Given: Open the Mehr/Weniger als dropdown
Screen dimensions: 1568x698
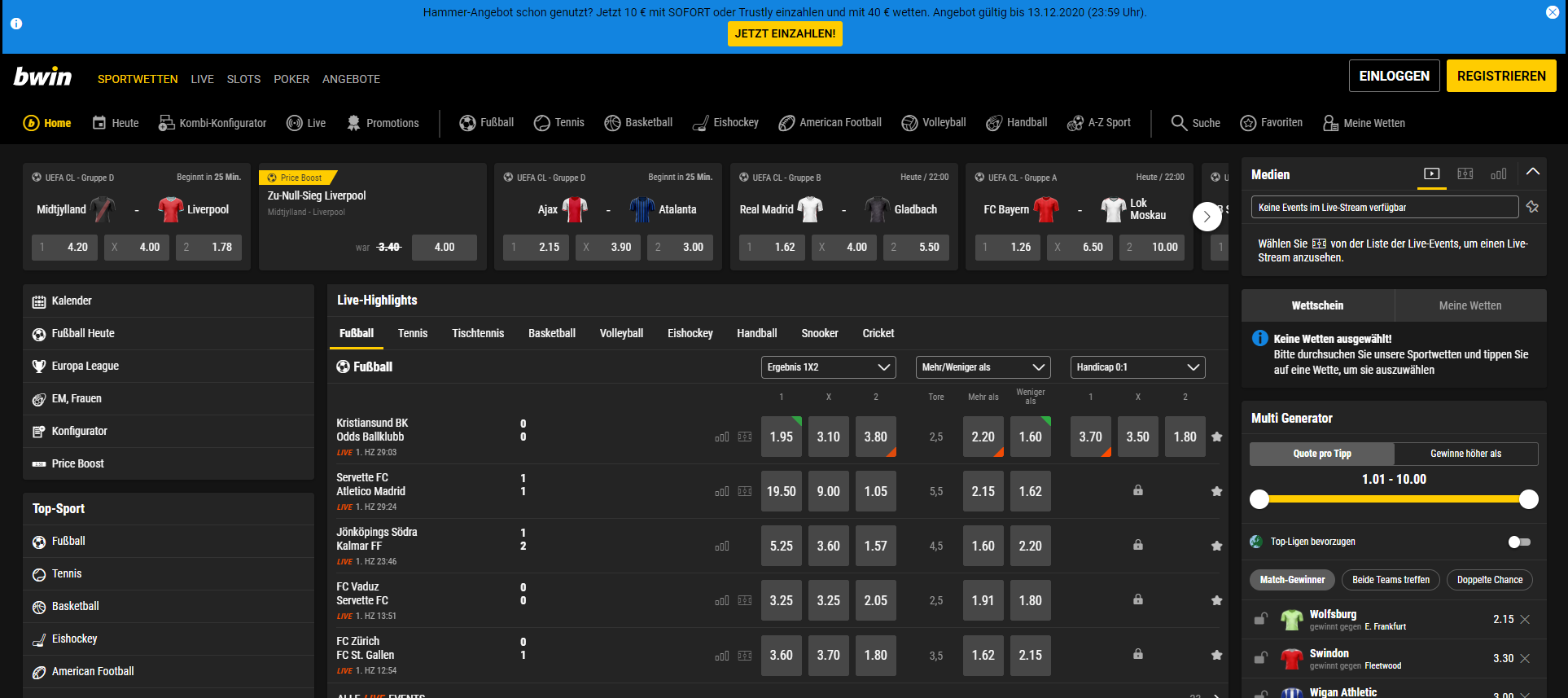Looking at the screenshot, I should click(983, 367).
